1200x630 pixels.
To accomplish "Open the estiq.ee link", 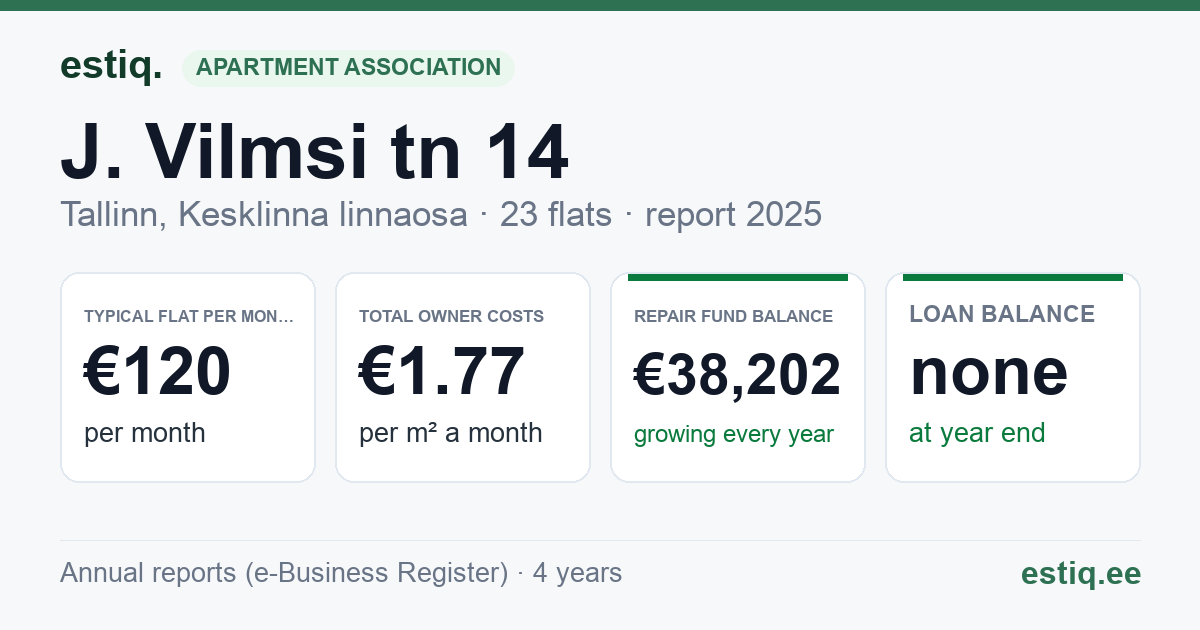I will (1080, 573).
